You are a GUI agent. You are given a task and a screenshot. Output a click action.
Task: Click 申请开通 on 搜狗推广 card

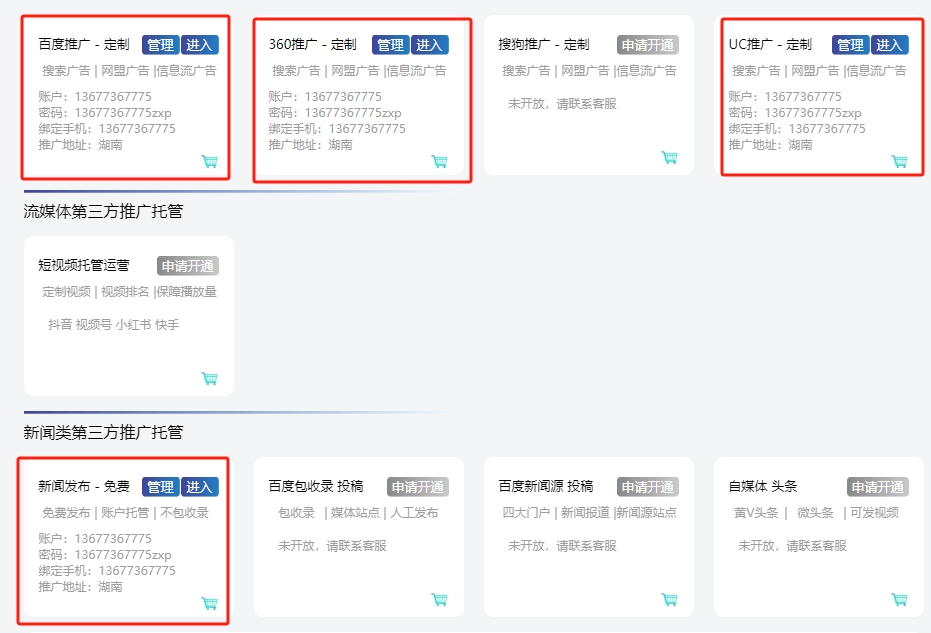point(648,45)
